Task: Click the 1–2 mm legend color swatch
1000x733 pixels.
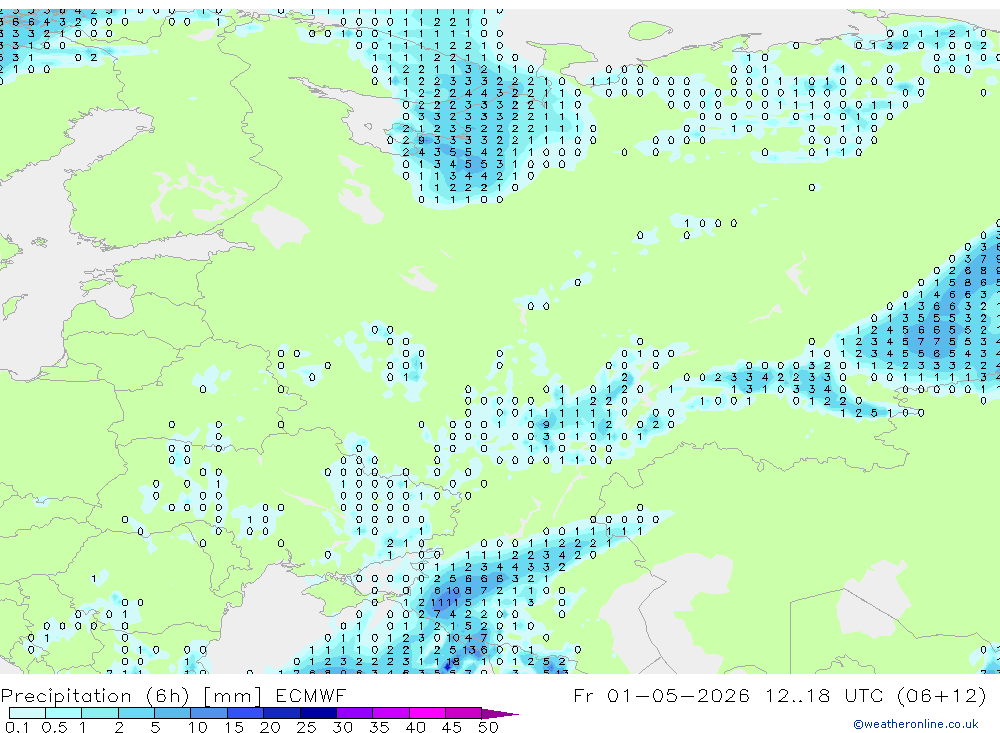Action: click(99, 713)
